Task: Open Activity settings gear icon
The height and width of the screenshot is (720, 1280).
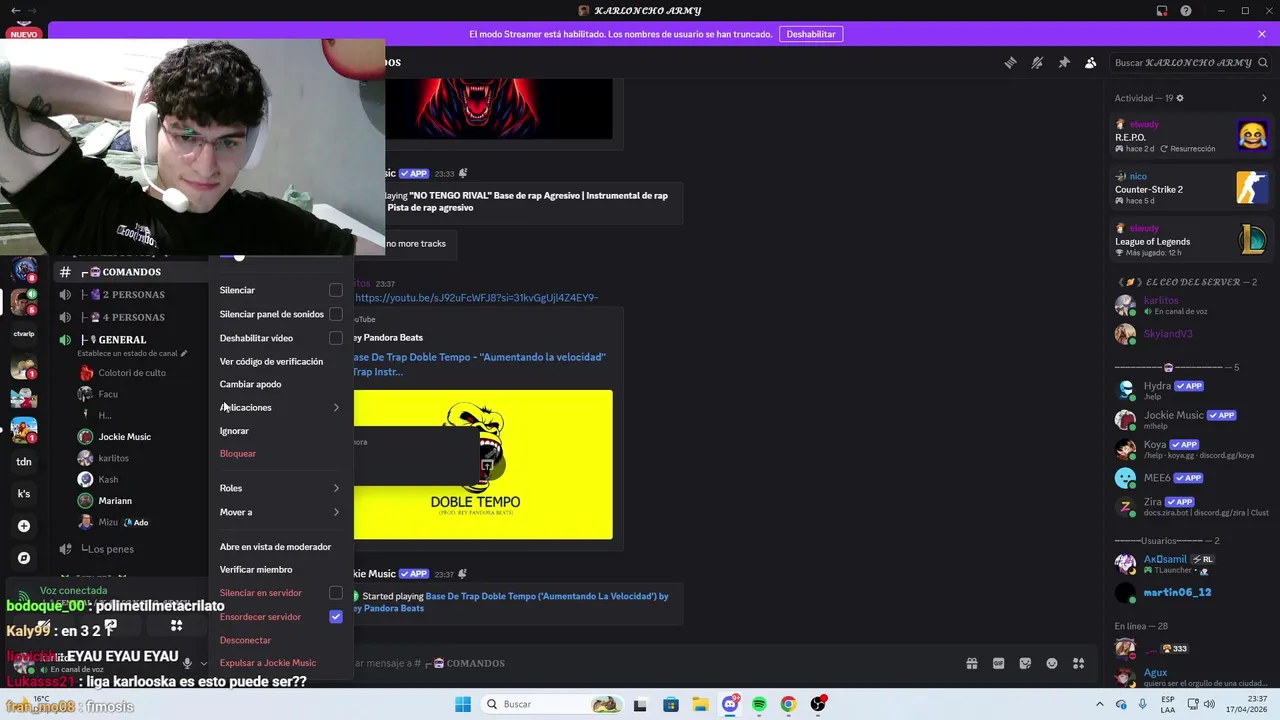Action: click(x=1180, y=98)
